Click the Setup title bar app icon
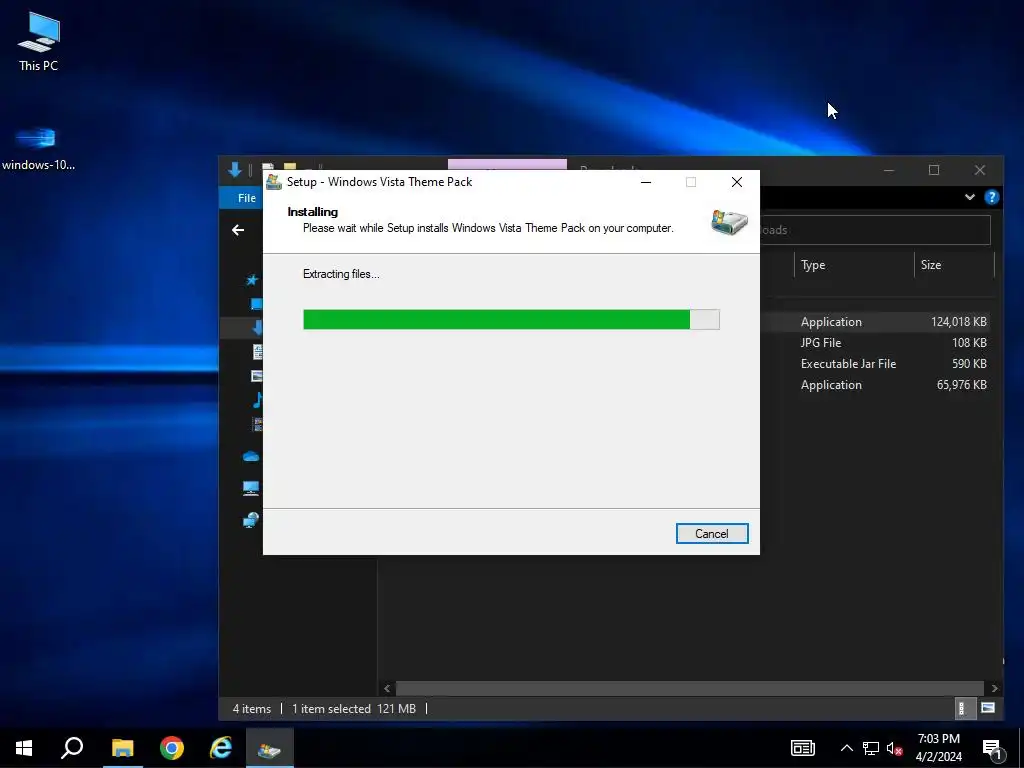Screen dimensions: 1024x768 (274, 182)
